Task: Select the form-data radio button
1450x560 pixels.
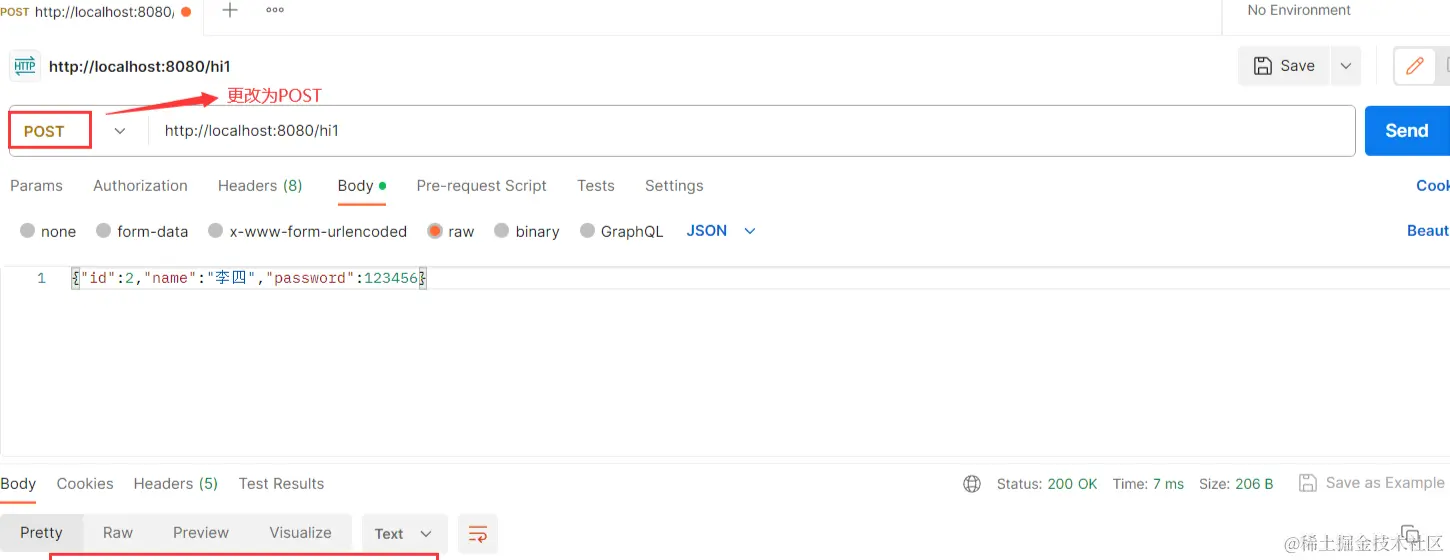Action: pos(104,231)
